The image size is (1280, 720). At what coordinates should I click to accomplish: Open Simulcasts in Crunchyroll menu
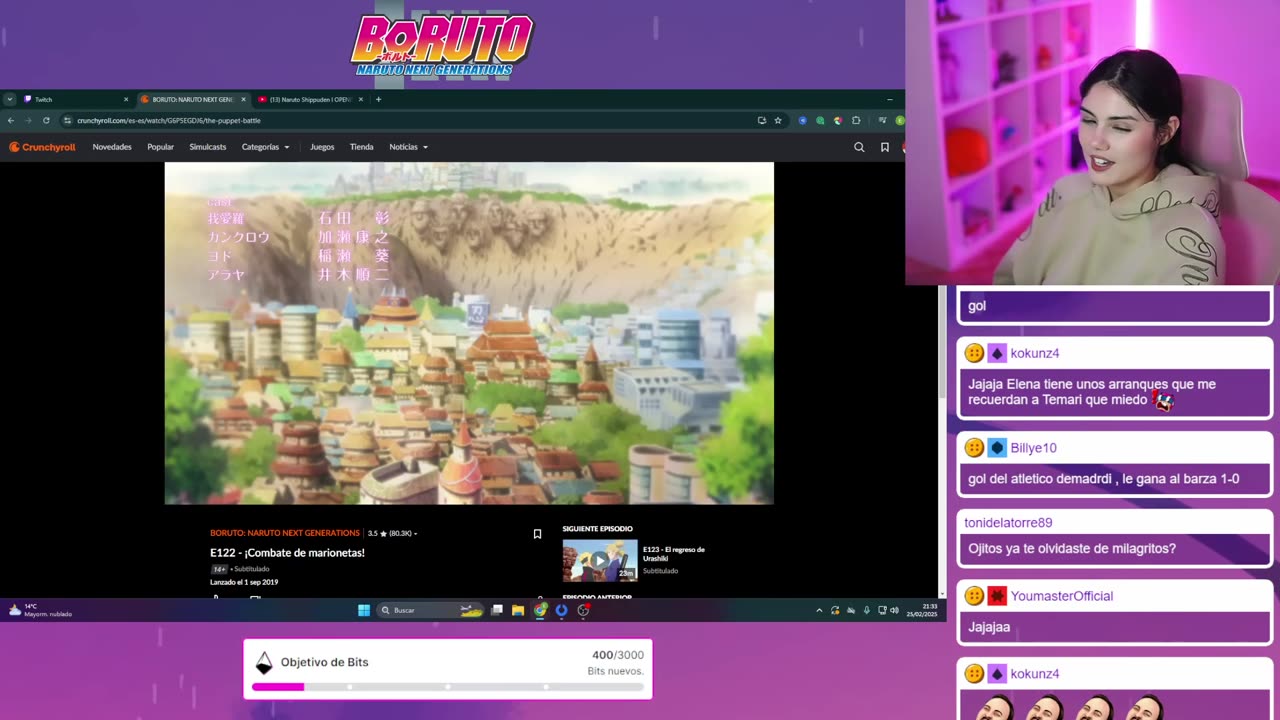(x=208, y=147)
